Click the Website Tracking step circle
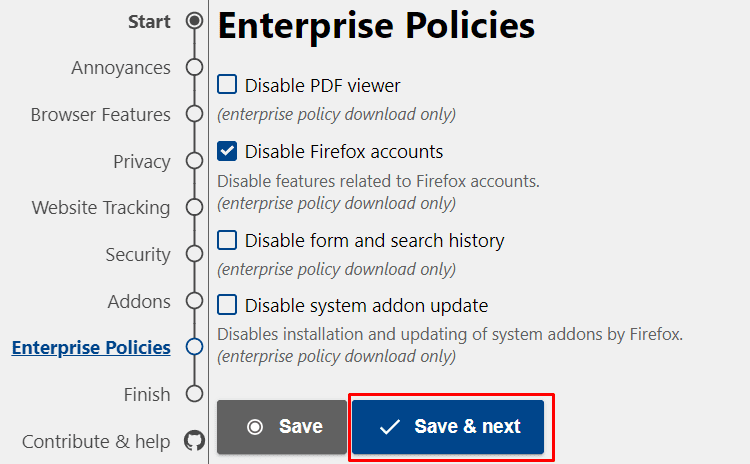Image resolution: width=750 pixels, height=464 pixels. tap(195, 208)
